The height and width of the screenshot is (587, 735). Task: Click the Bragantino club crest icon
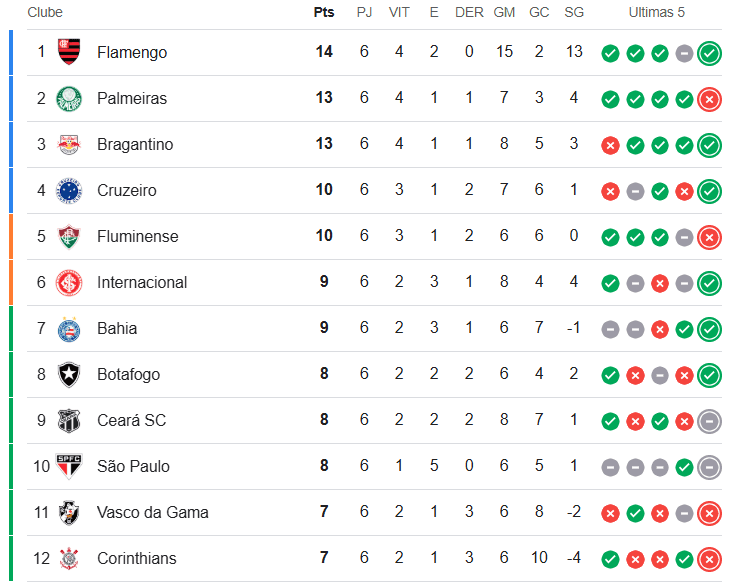pyautogui.click(x=68, y=144)
